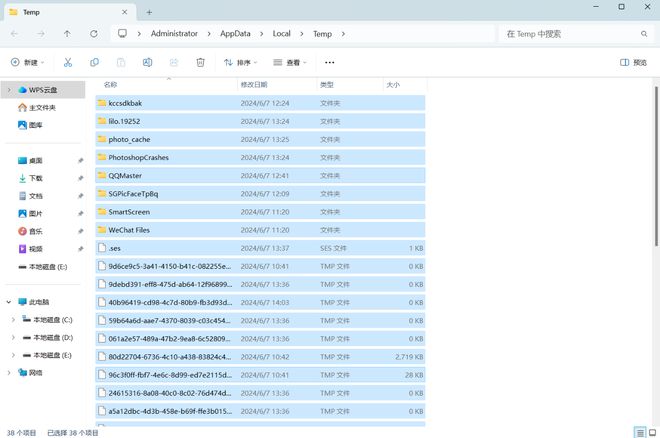Click the Rename icon in toolbar
660x438 pixels.
point(147,62)
